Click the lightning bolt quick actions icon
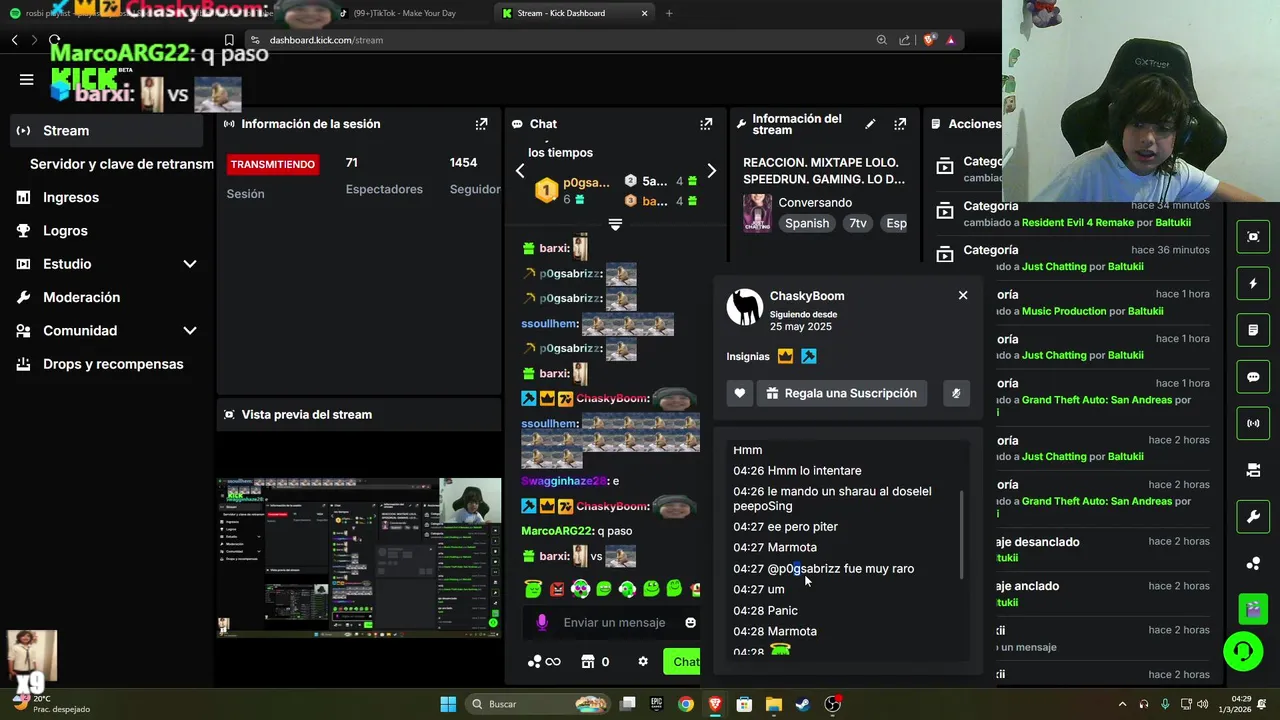This screenshot has width=1280, height=720. pos(1253,284)
